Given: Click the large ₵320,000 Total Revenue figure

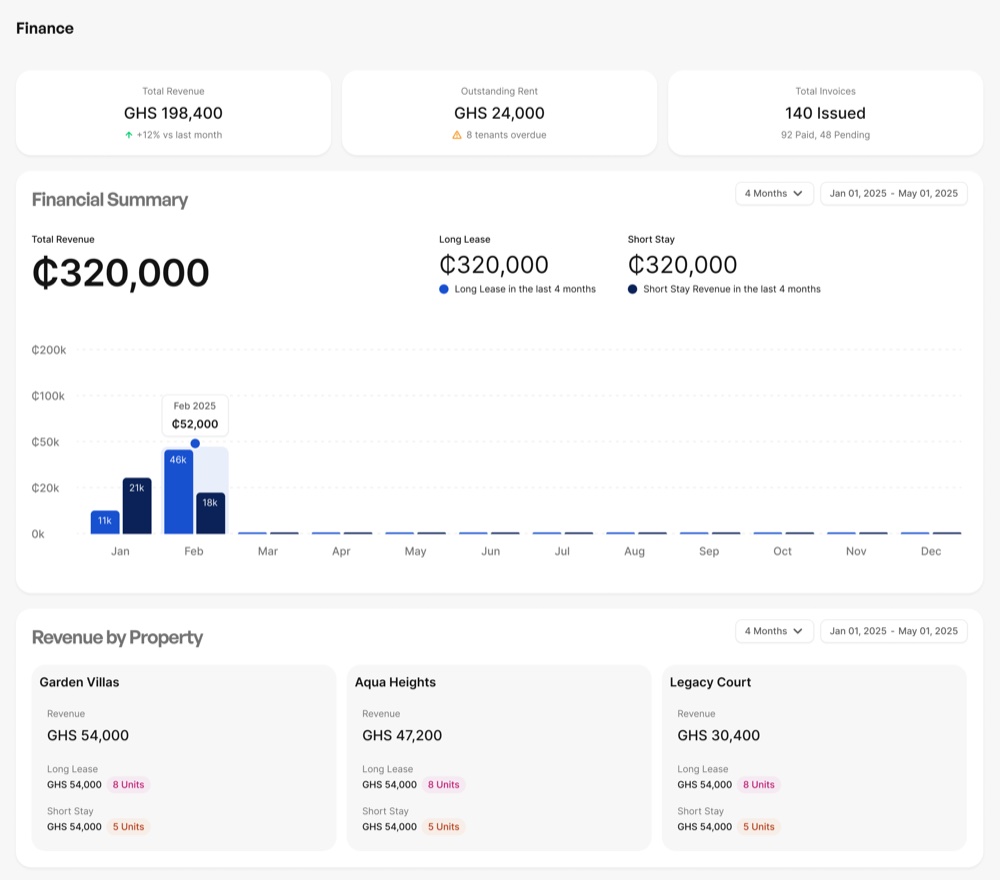Looking at the screenshot, I should (121, 272).
